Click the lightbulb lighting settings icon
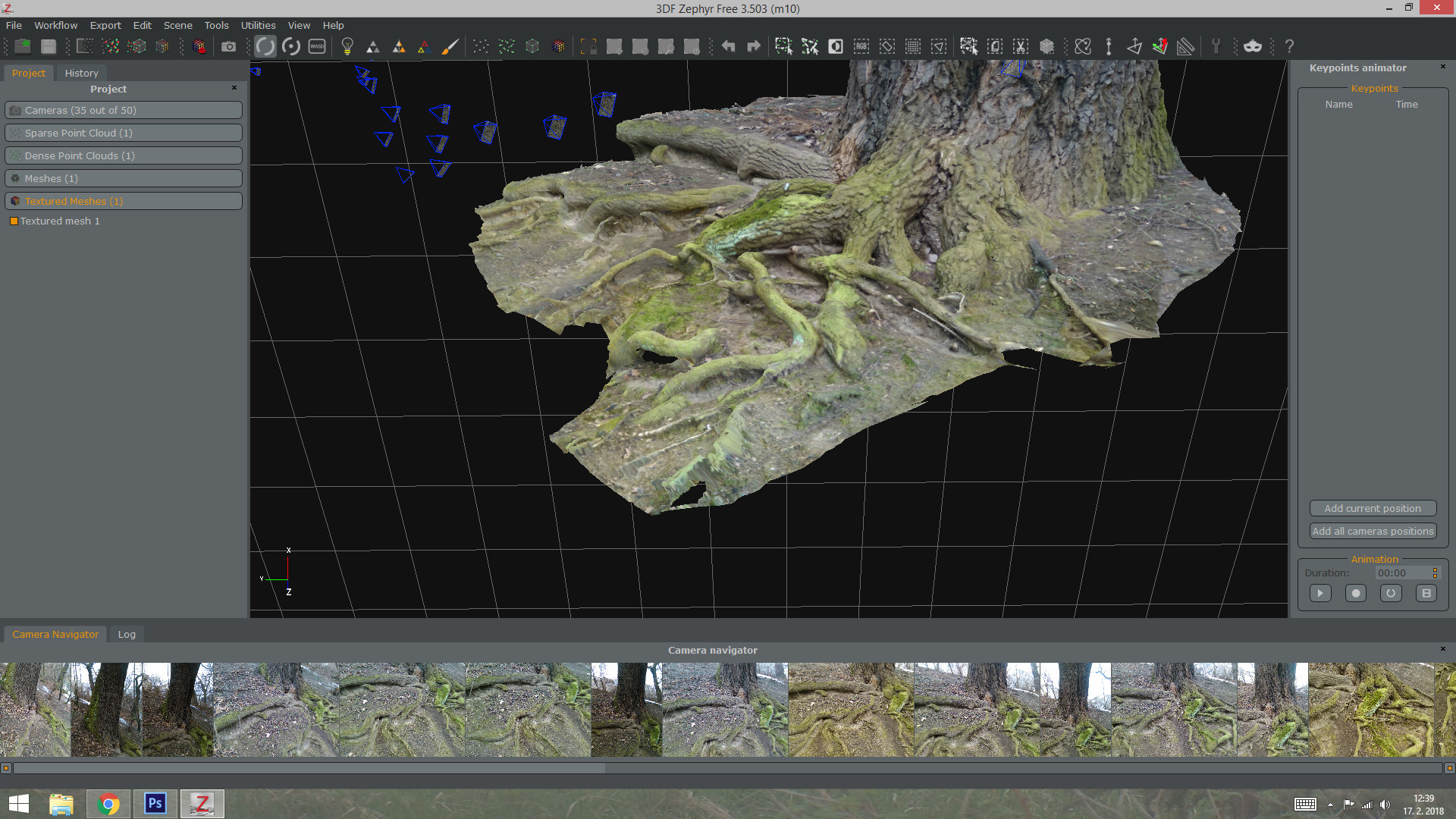1456x819 pixels. point(347,45)
